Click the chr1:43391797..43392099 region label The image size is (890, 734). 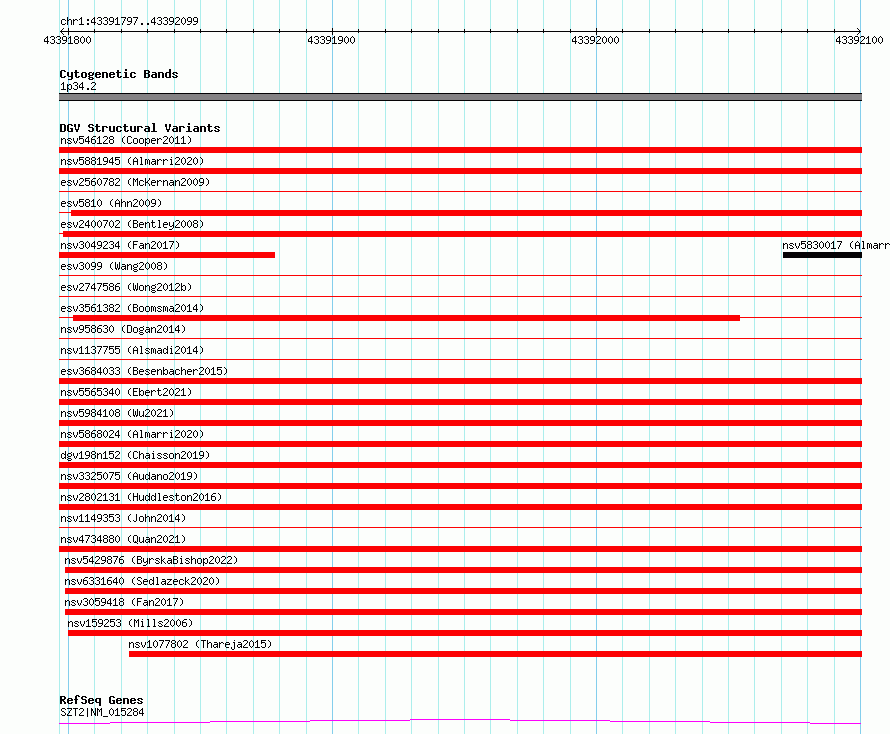(x=129, y=21)
